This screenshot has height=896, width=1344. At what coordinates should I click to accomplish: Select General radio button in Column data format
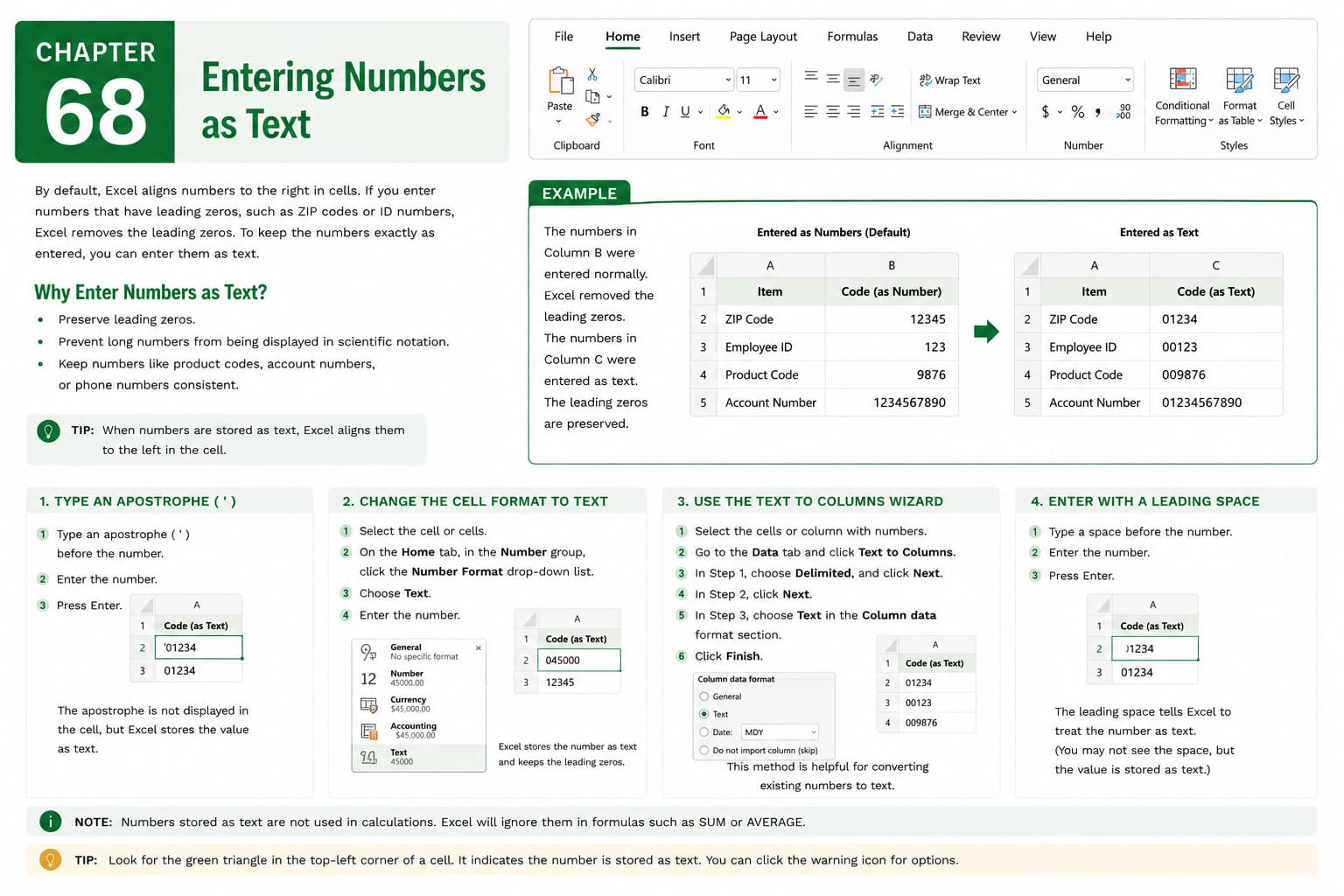704,696
